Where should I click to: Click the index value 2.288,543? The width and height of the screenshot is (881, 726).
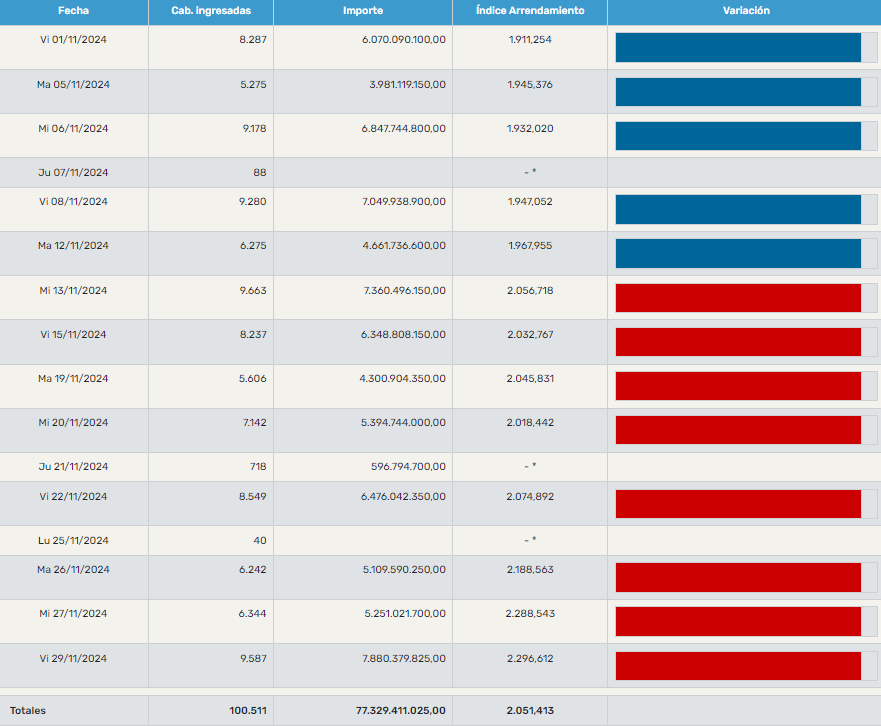(x=529, y=614)
